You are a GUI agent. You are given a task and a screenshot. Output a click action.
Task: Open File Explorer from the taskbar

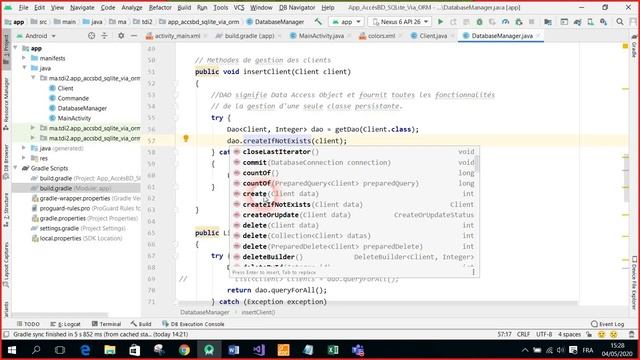109,350
